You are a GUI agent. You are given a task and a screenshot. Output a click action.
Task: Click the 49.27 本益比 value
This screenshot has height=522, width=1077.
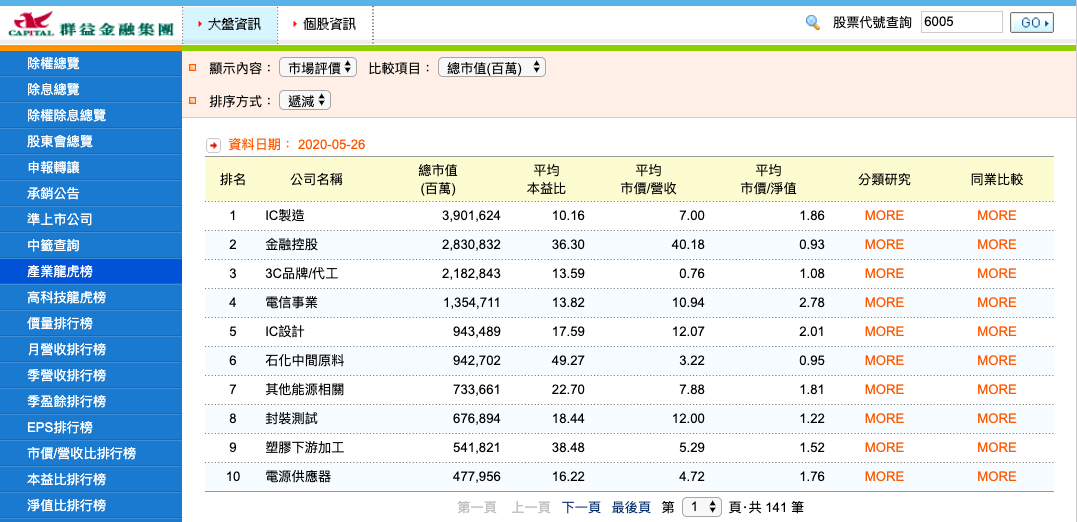(568, 361)
